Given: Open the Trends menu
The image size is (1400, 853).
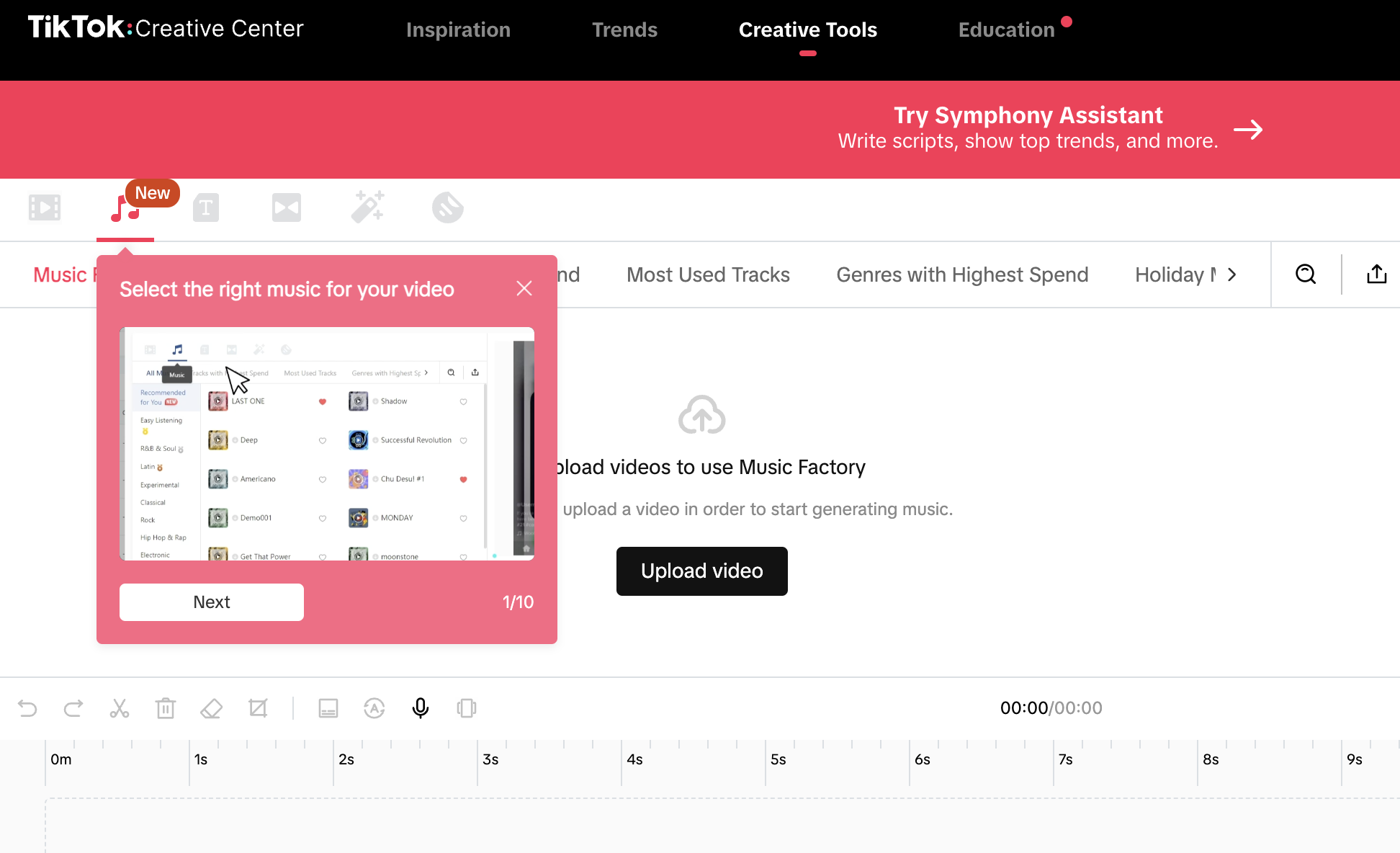Looking at the screenshot, I should coord(624,30).
